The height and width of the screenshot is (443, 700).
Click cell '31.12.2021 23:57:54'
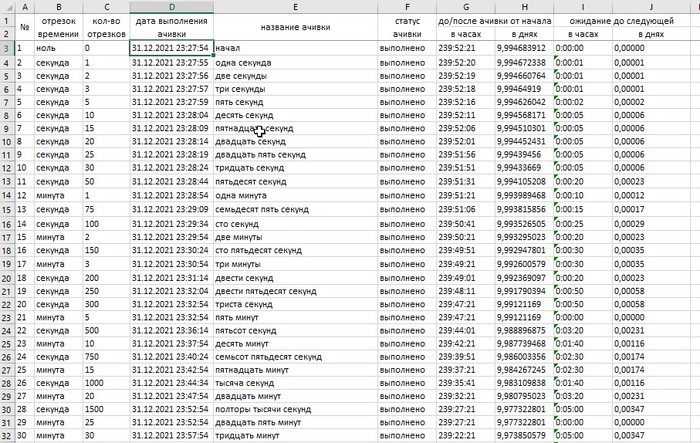pyautogui.click(x=172, y=435)
